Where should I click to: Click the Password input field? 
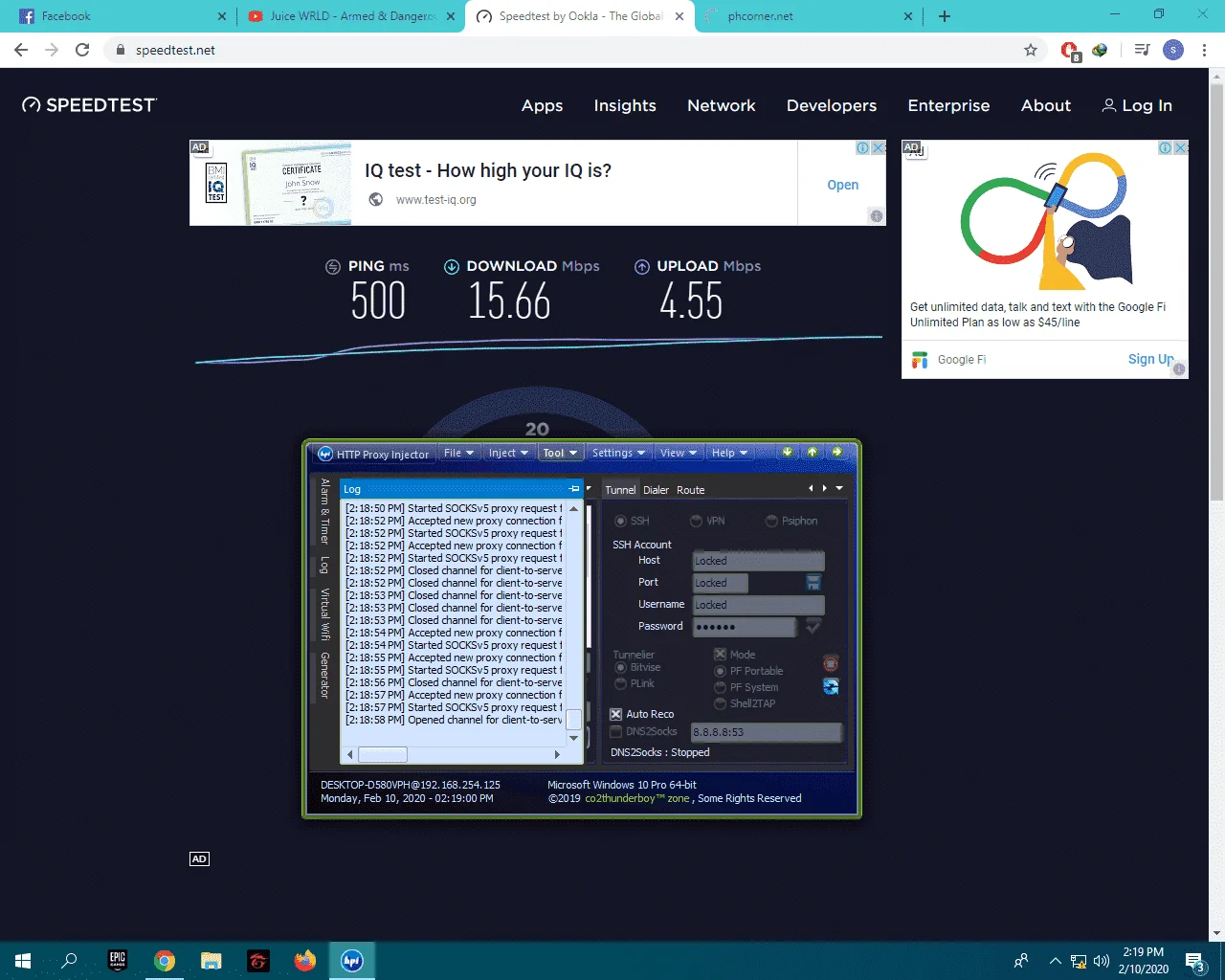tap(745, 627)
